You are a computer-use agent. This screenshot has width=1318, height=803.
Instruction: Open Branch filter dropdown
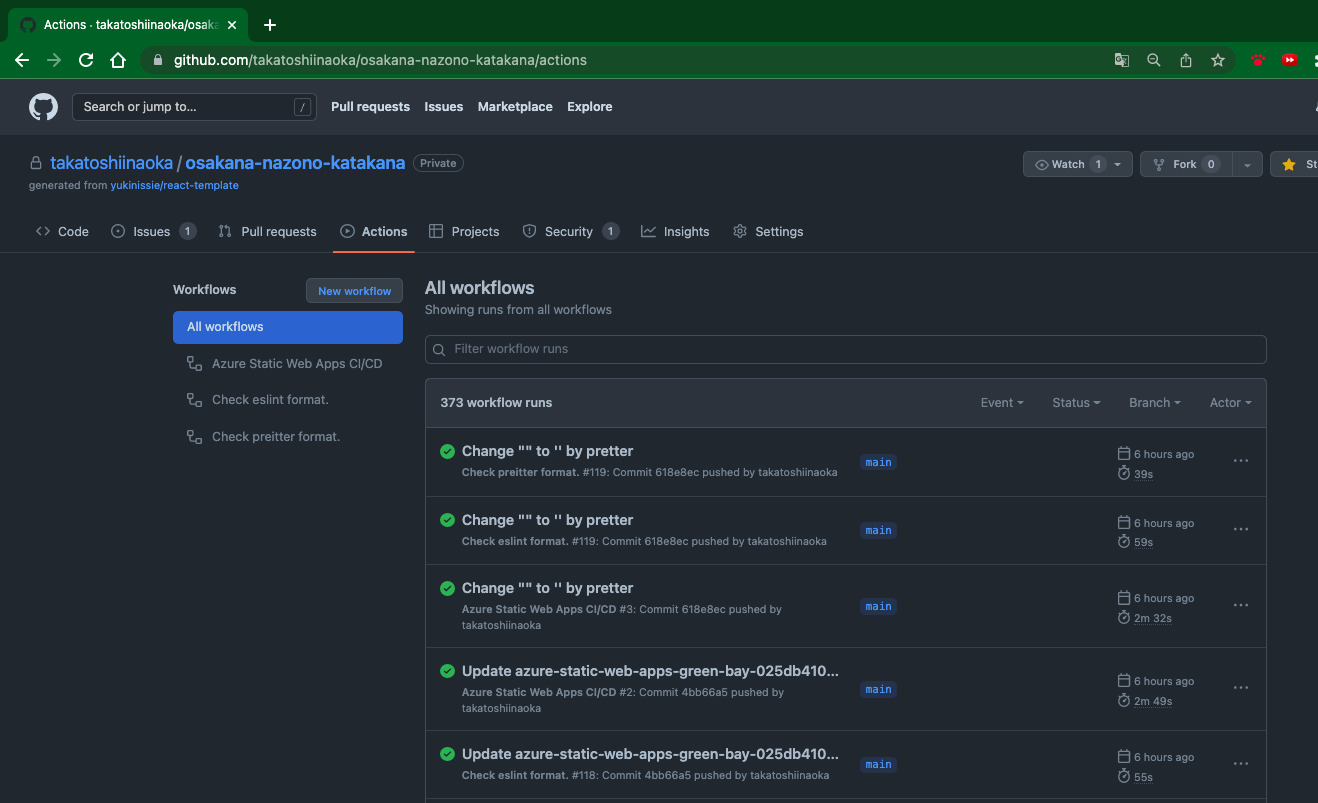tap(1155, 403)
